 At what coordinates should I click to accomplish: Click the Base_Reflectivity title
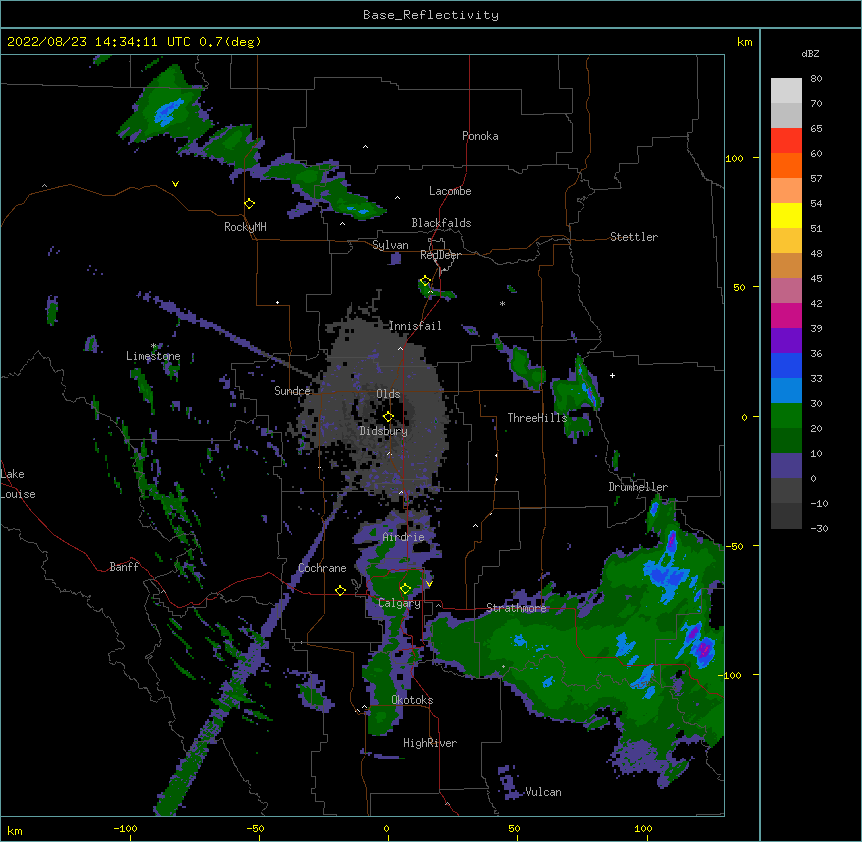[x=431, y=15]
